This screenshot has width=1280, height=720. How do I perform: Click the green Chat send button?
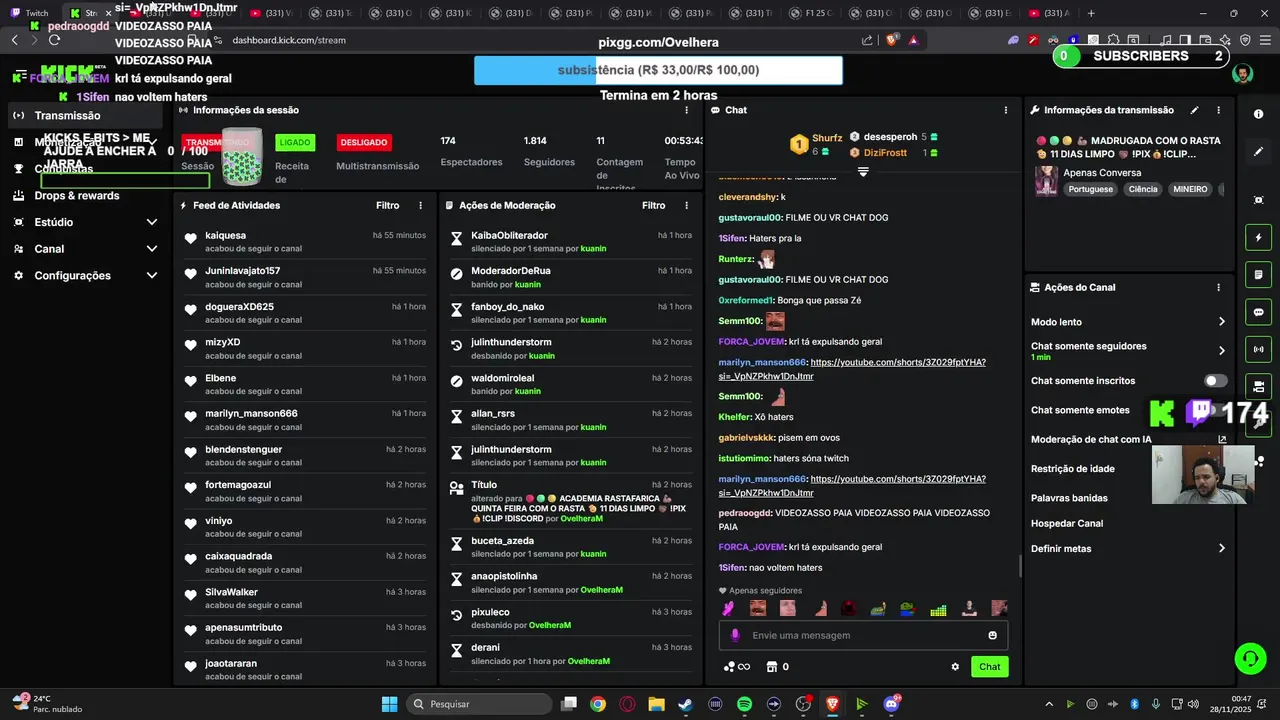pos(989,667)
